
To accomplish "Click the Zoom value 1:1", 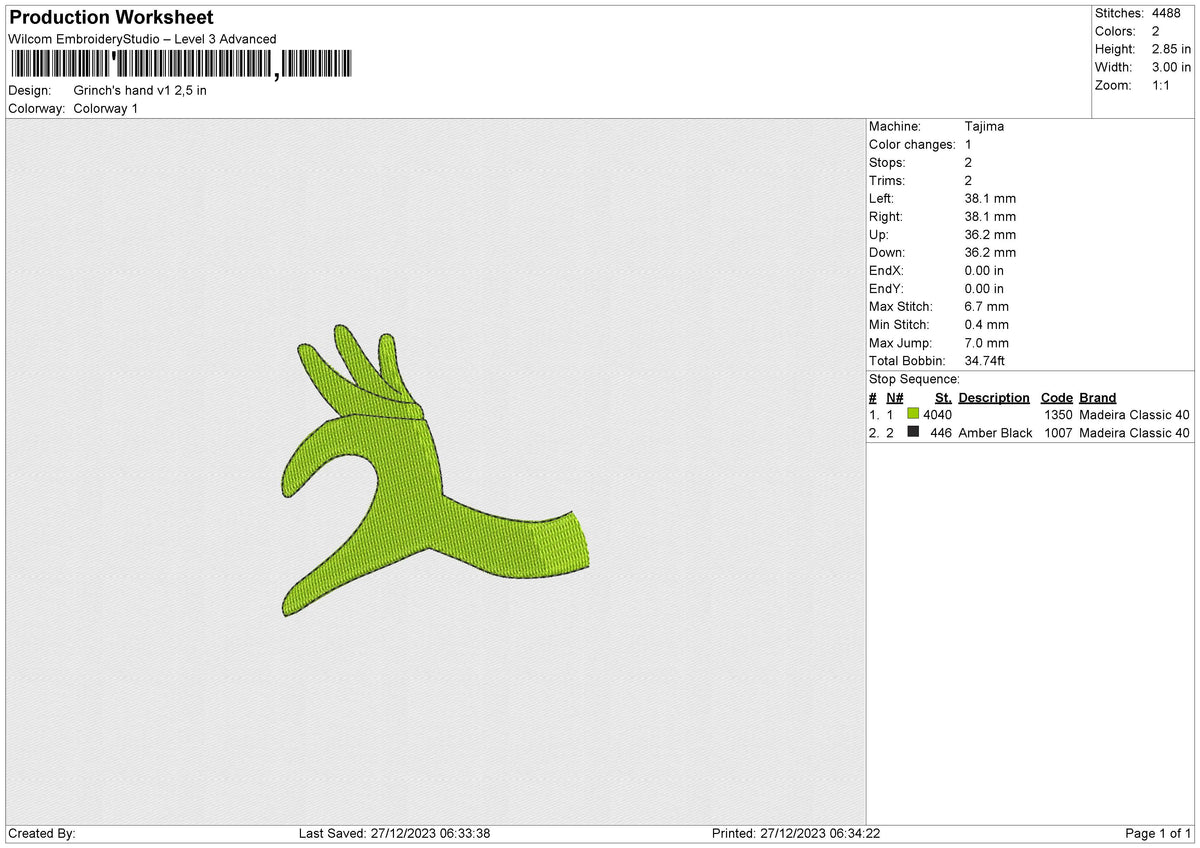I will pos(1163,85).
